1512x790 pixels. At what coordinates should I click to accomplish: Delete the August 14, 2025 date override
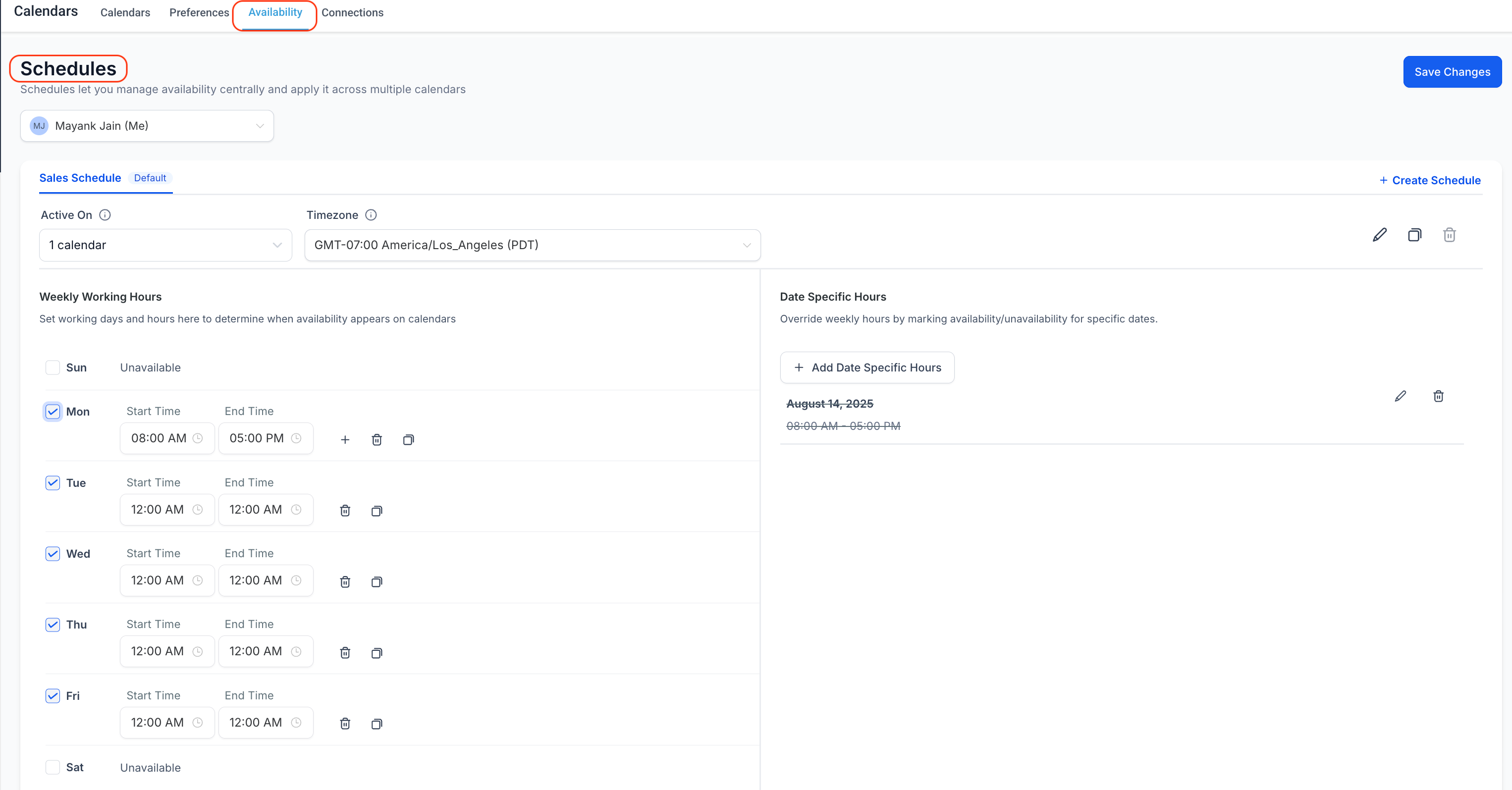pyautogui.click(x=1438, y=396)
